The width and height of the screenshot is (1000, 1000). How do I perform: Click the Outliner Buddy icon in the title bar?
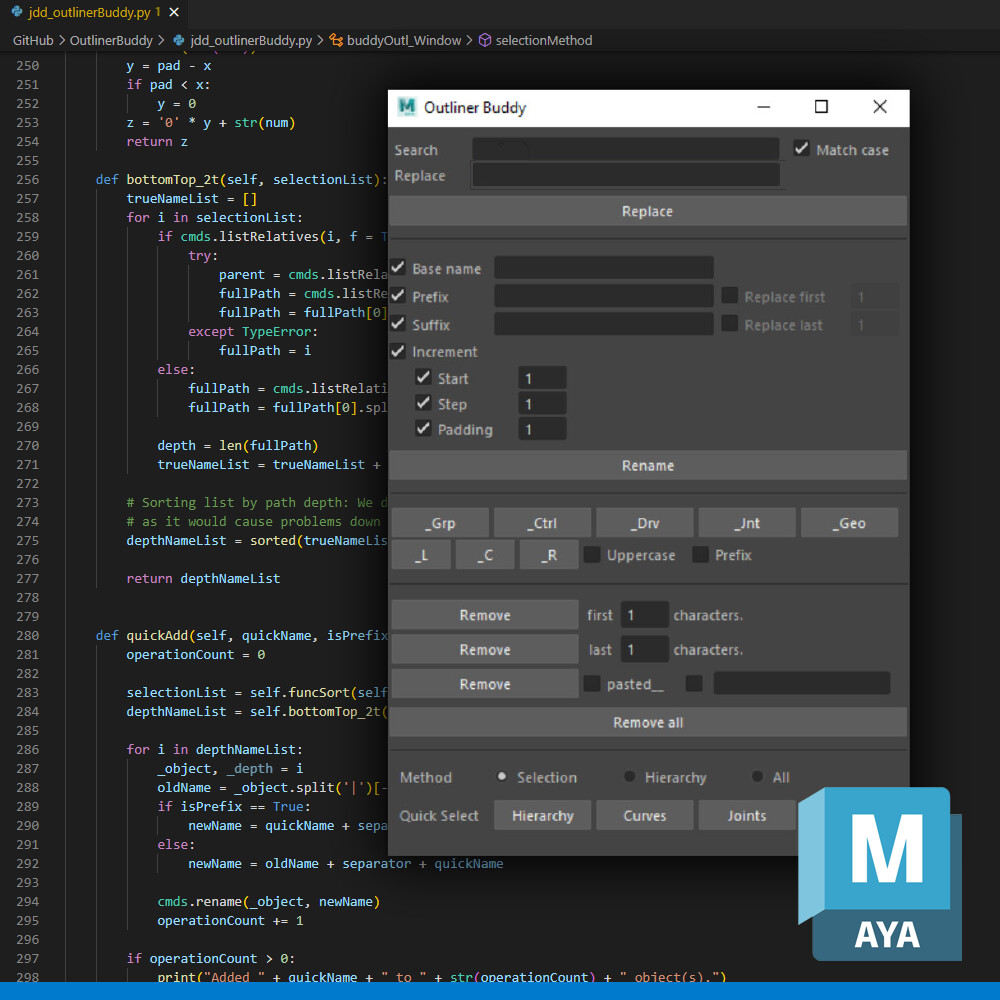407,107
